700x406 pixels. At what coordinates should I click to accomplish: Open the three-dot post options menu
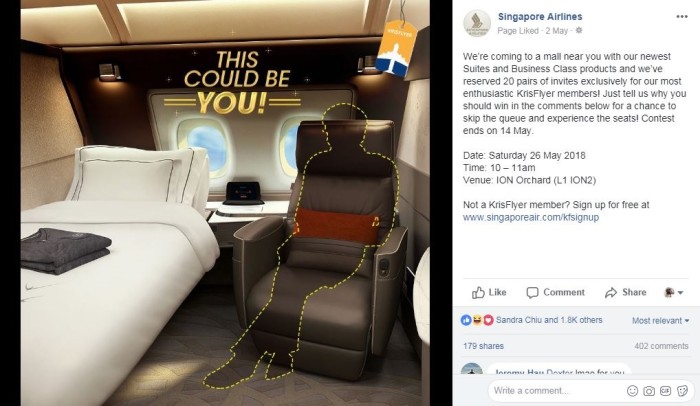click(682, 17)
